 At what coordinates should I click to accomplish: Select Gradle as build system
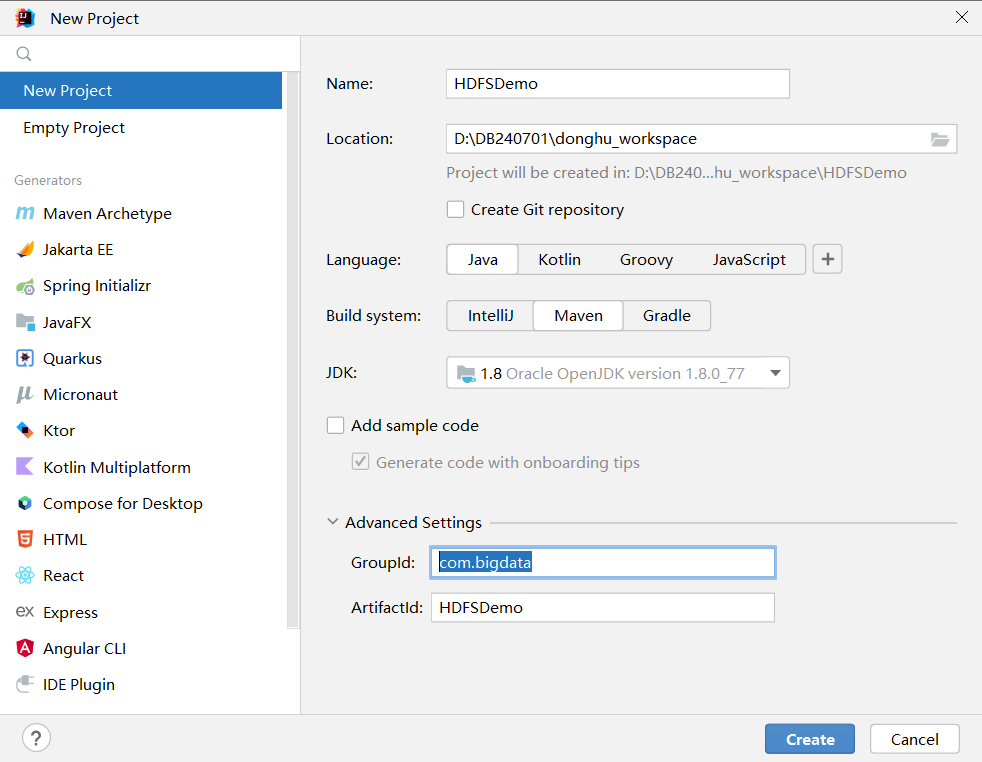666,316
